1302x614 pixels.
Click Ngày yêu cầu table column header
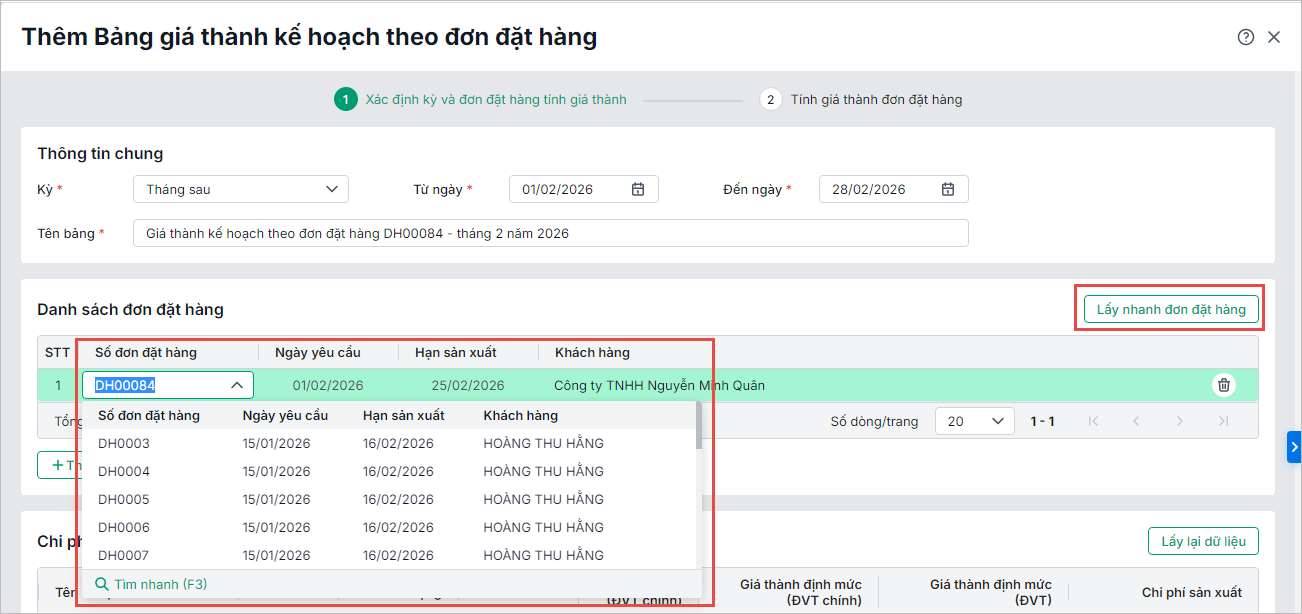tap(318, 352)
